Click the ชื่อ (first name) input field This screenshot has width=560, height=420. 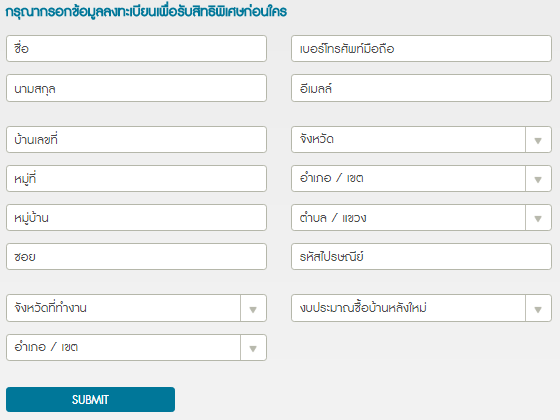pos(136,49)
